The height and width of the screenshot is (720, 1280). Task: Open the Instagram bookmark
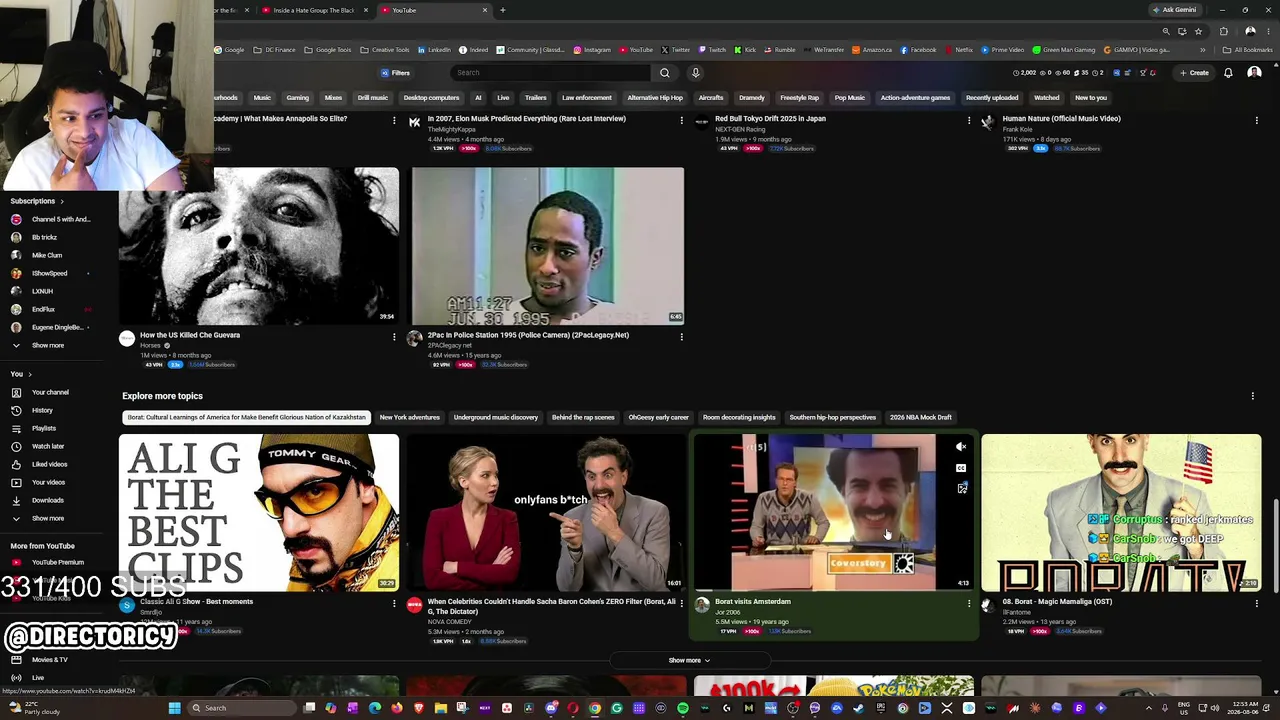click(x=592, y=50)
